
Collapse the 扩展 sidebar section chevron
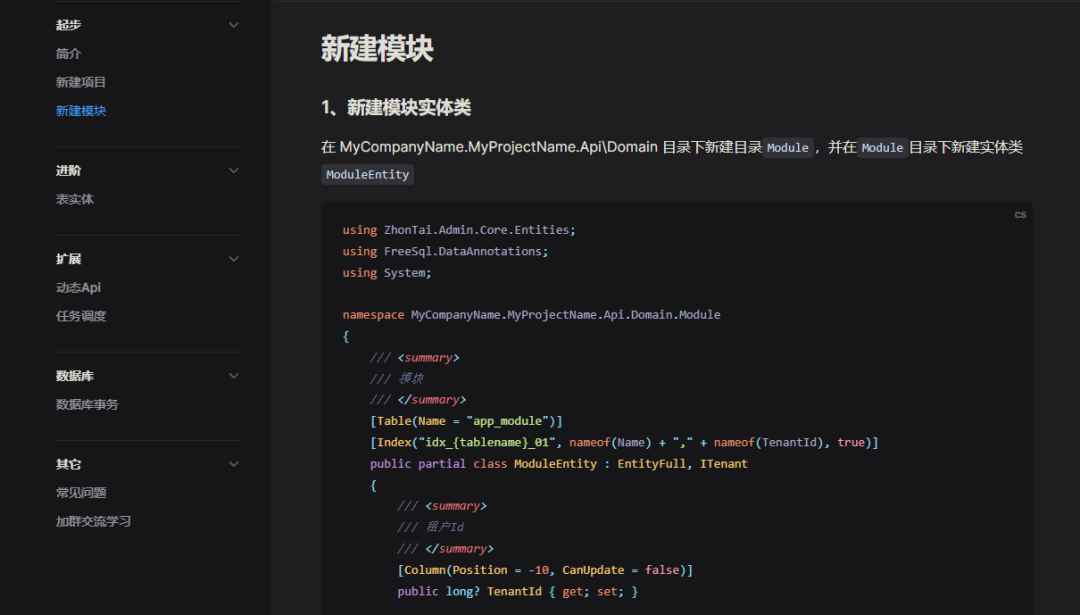[233, 259]
